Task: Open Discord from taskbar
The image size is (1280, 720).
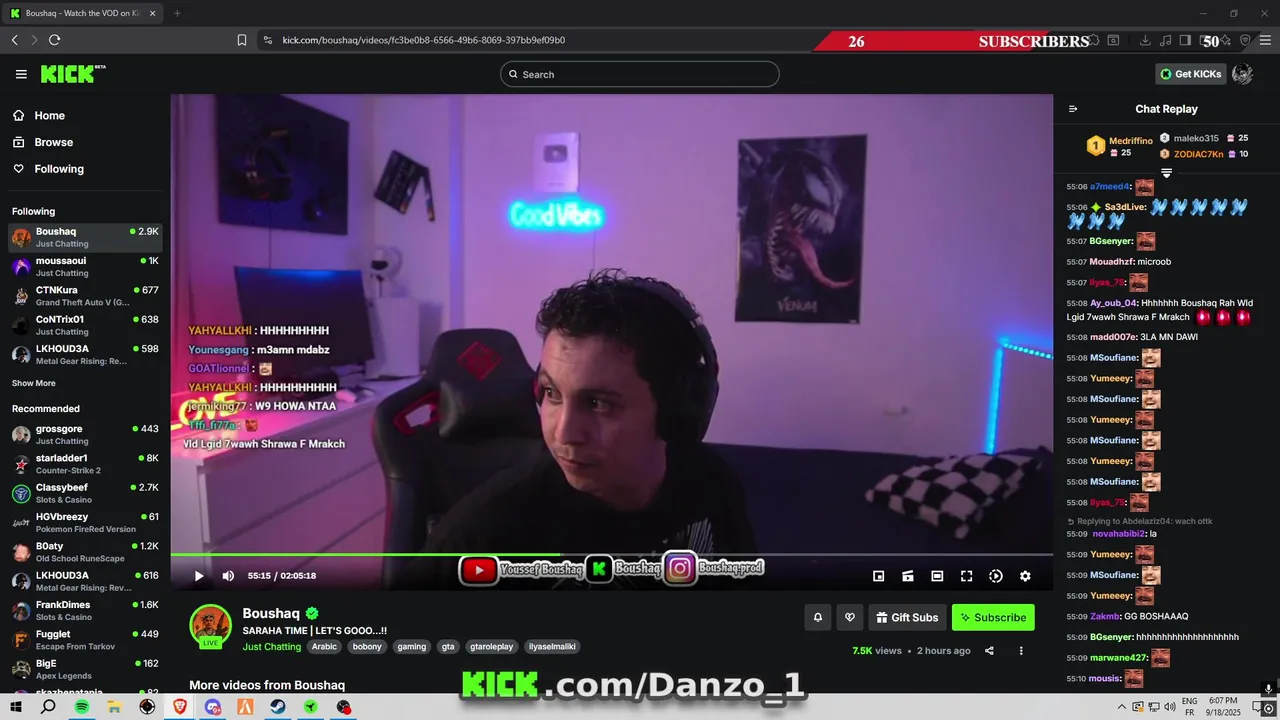Action: pos(212,707)
